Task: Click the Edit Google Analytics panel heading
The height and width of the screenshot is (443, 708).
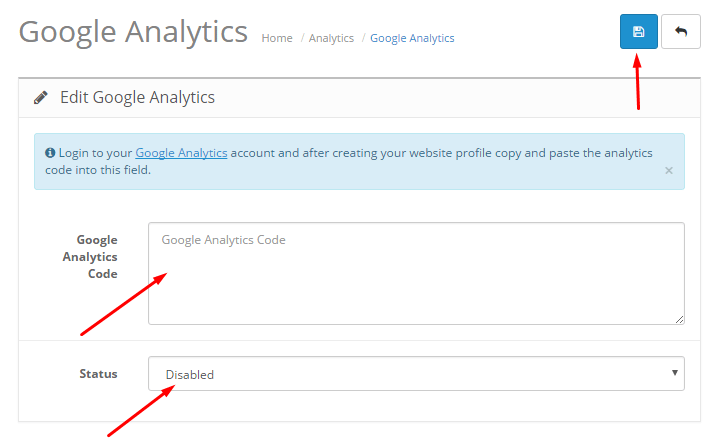Action: 137,98
